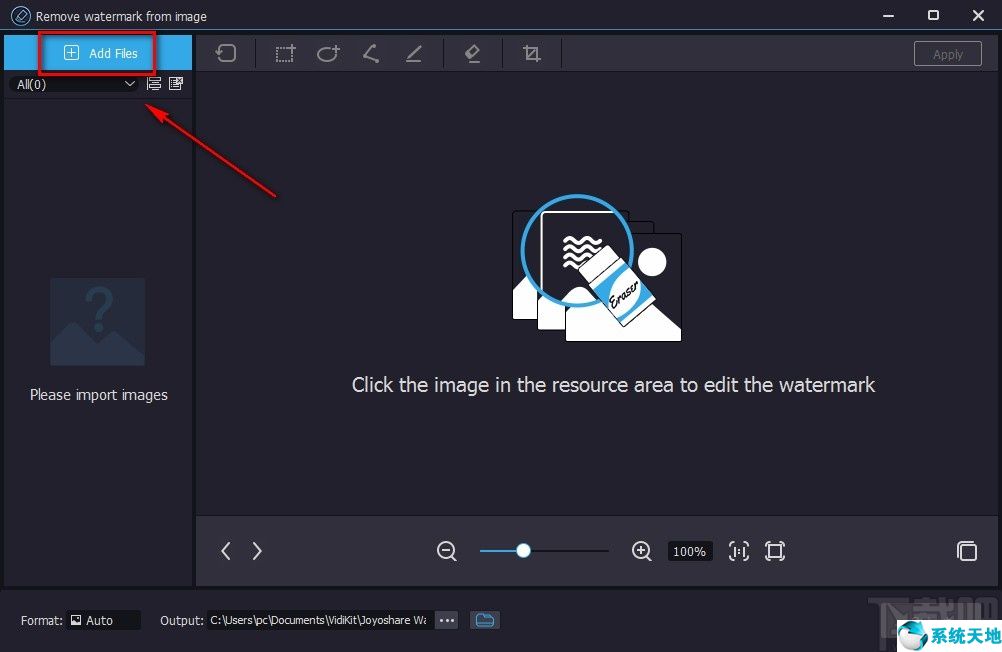1002x652 pixels.
Task: Click the zoom in magnifier
Action: click(x=642, y=551)
